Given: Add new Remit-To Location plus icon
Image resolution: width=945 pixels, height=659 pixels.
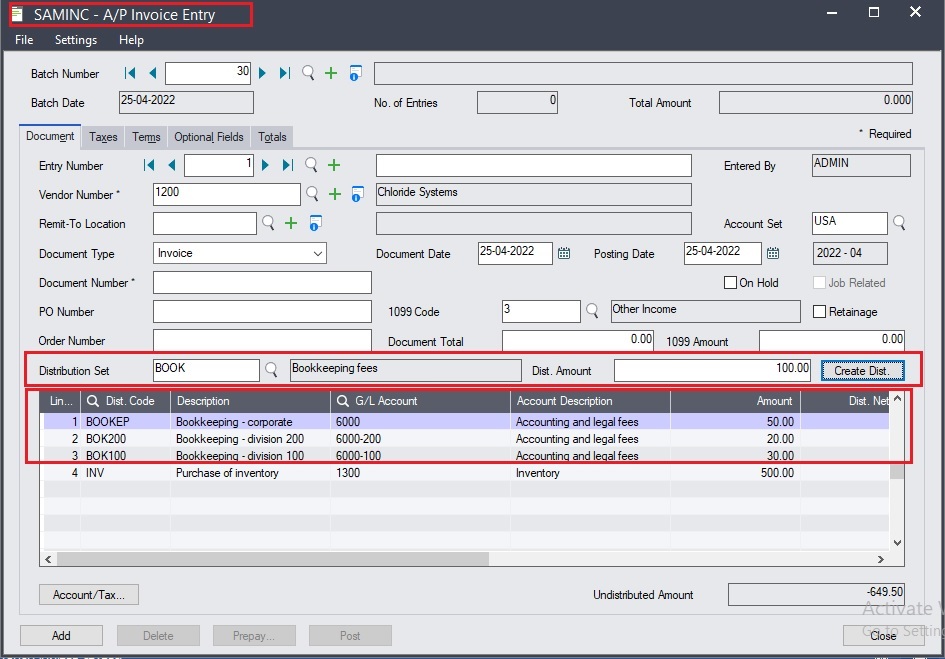Looking at the screenshot, I should pyautogui.click(x=291, y=223).
